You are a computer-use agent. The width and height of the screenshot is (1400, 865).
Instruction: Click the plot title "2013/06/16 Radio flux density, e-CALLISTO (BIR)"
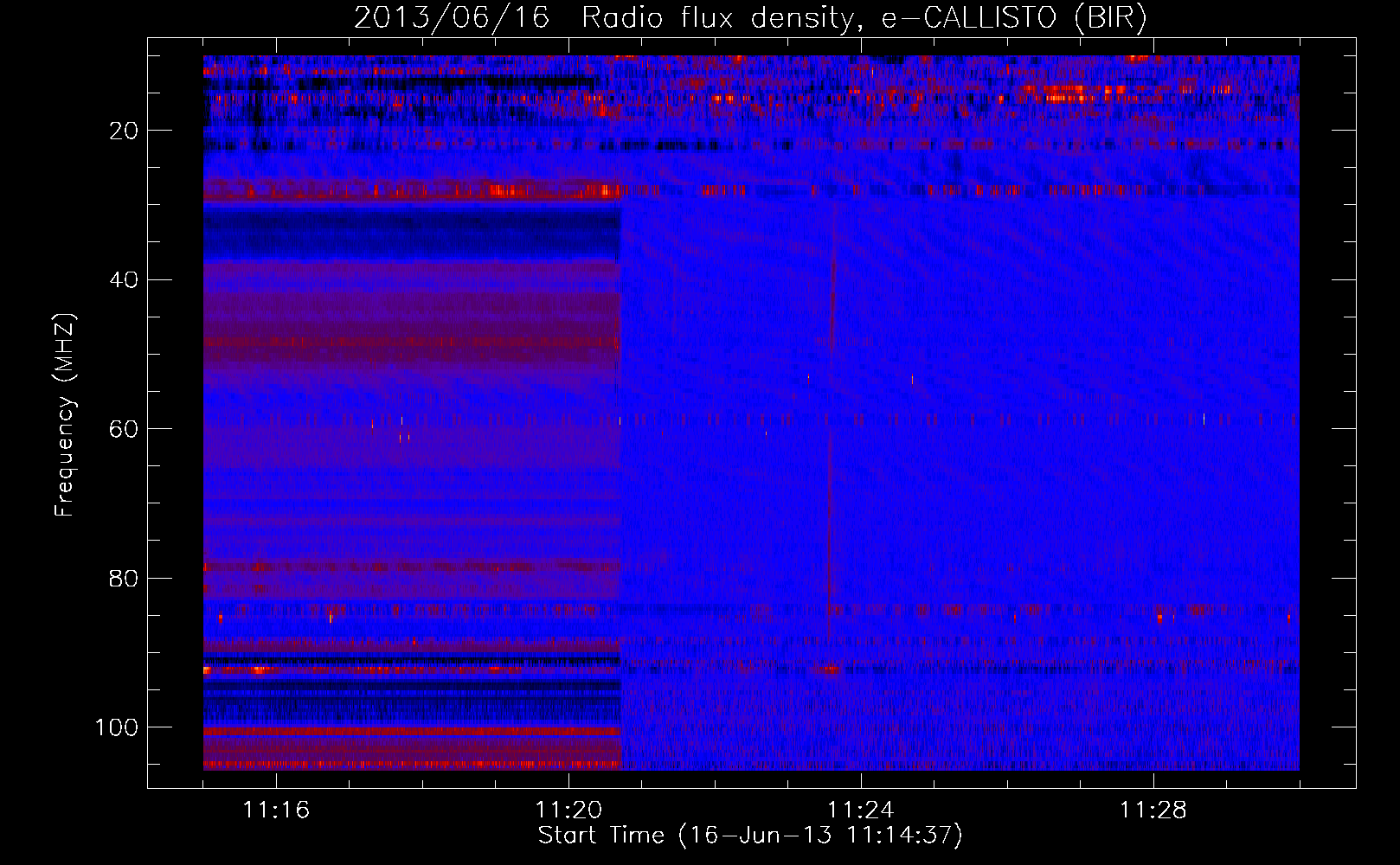click(750, 17)
